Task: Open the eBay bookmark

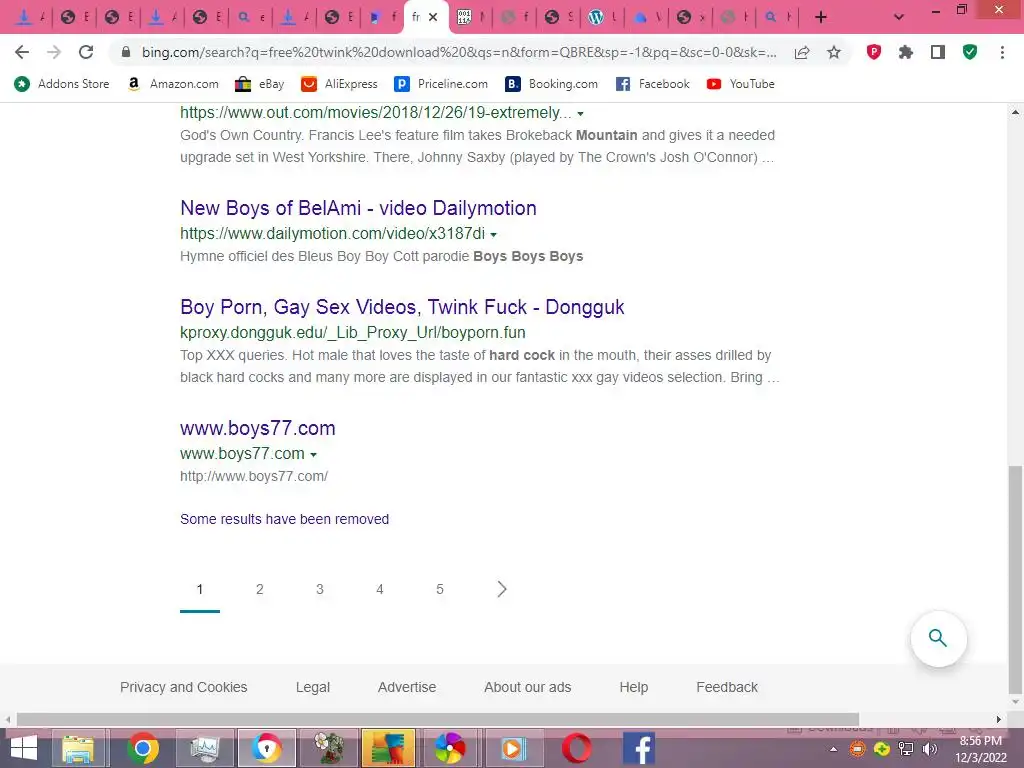Action: pyautogui.click(x=260, y=84)
